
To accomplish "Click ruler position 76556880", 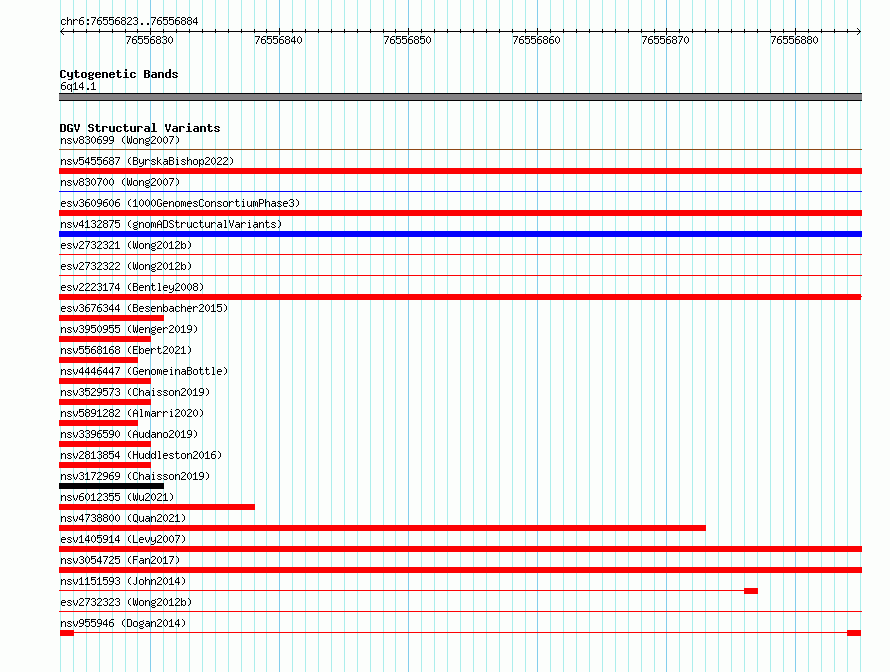I will 795,40.
